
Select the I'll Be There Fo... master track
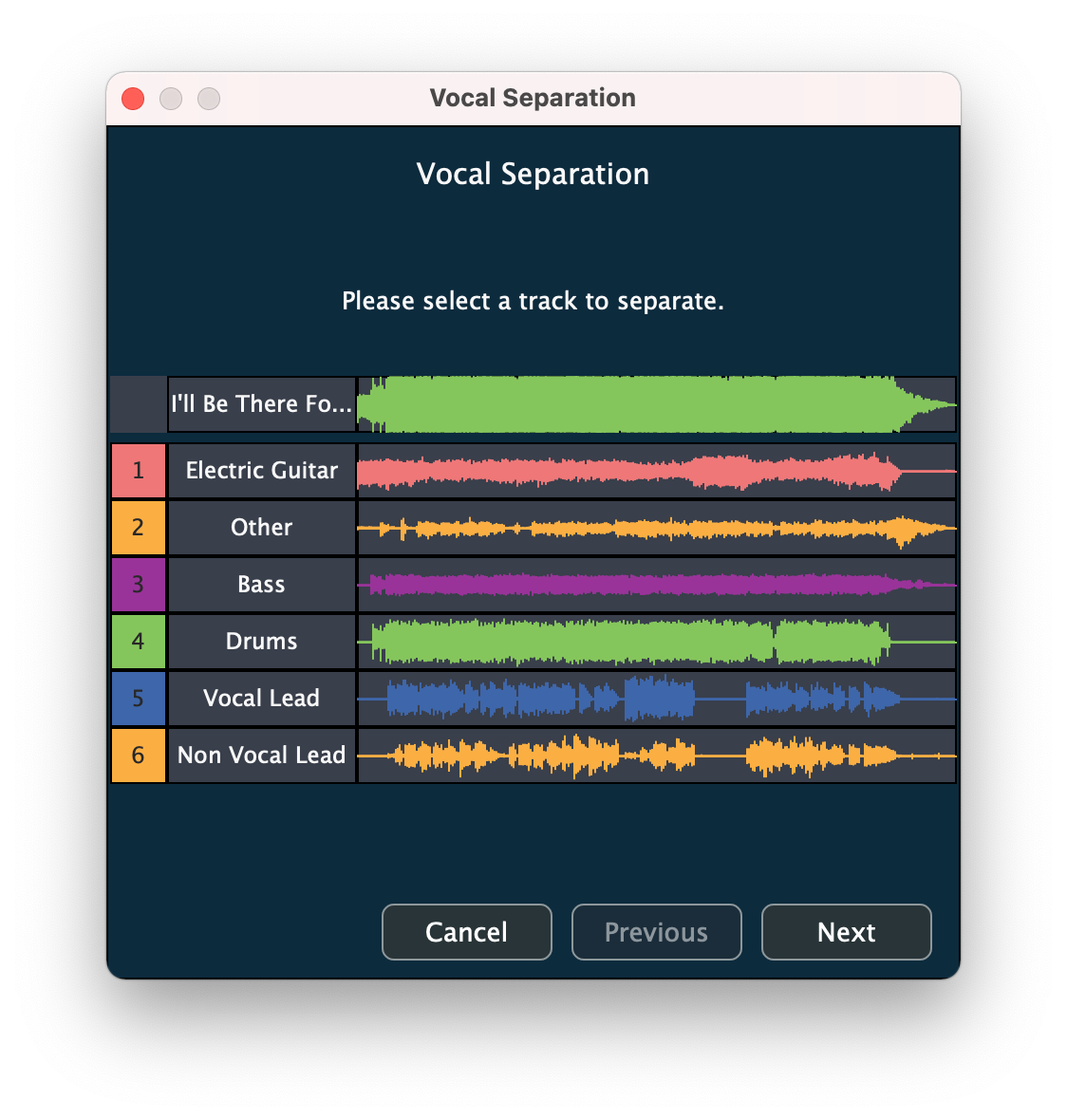tap(262, 404)
